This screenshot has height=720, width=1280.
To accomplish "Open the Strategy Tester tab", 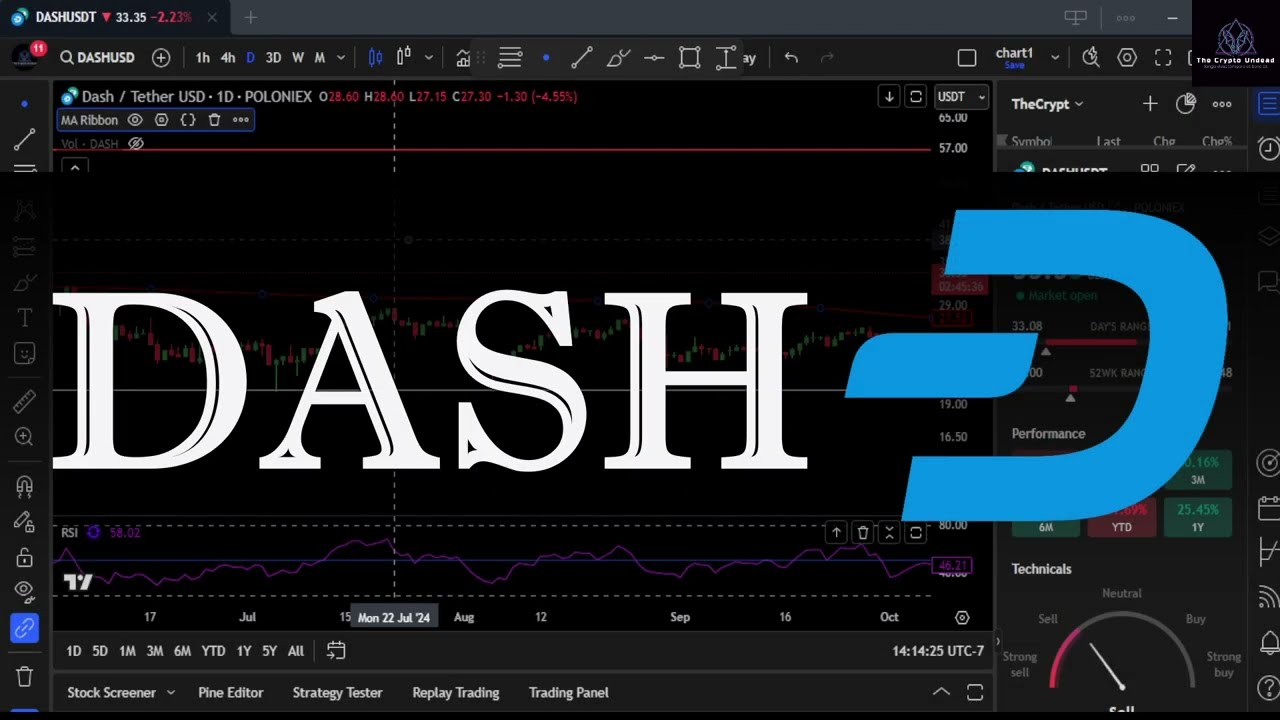I will click(x=338, y=692).
